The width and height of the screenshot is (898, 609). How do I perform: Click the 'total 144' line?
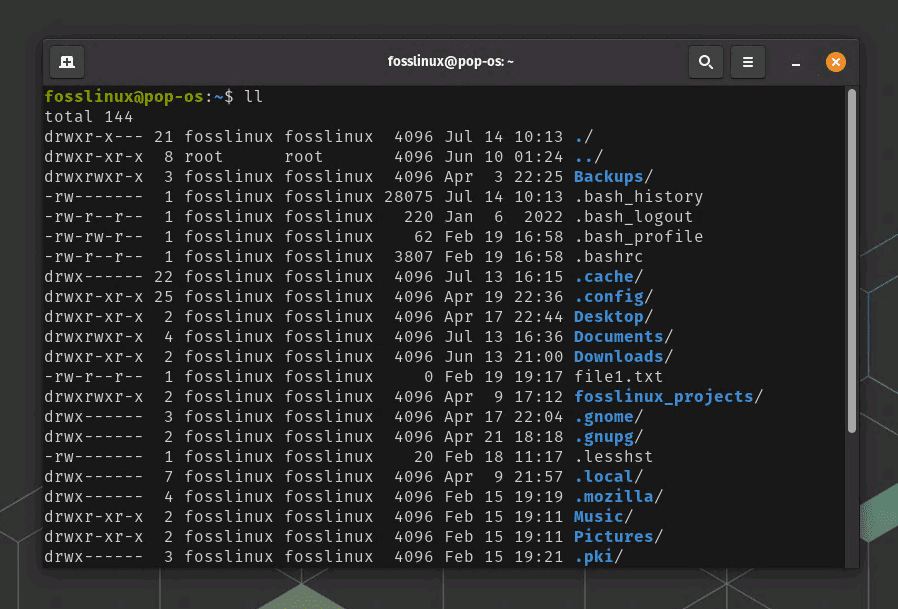(89, 117)
